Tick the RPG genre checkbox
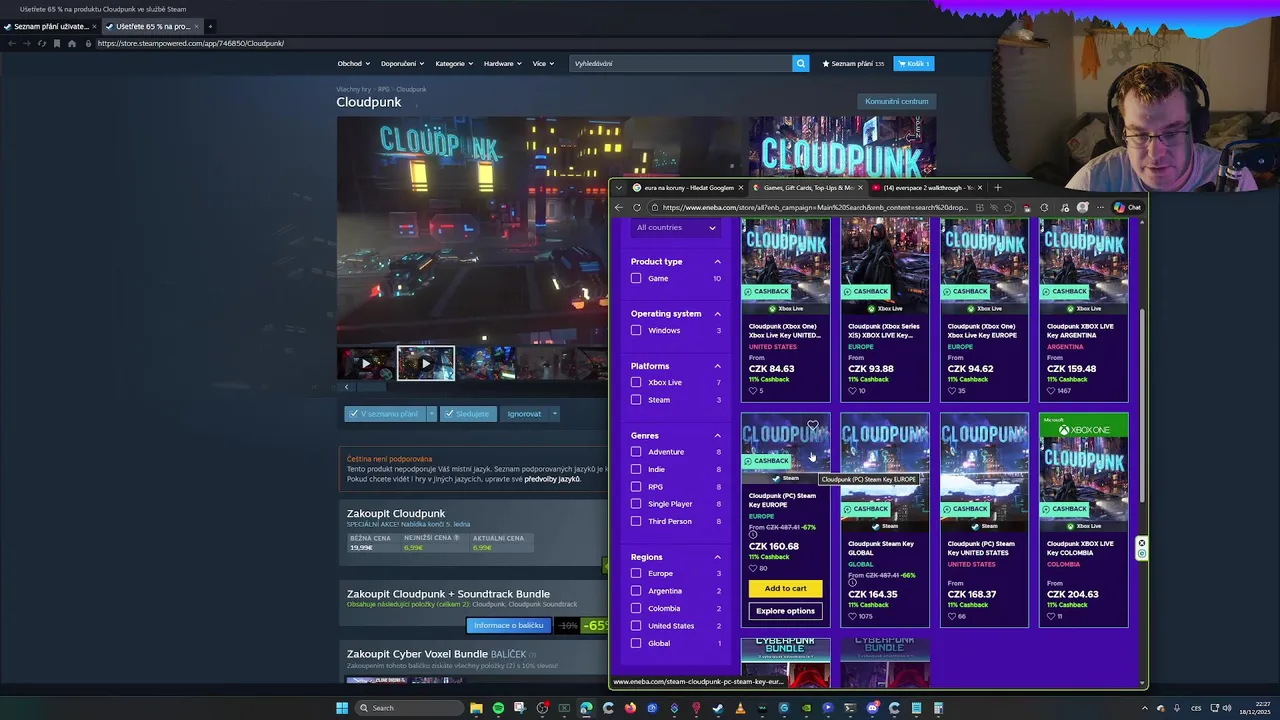Image resolution: width=1280 pixels, height=720 pixels. 636,487
